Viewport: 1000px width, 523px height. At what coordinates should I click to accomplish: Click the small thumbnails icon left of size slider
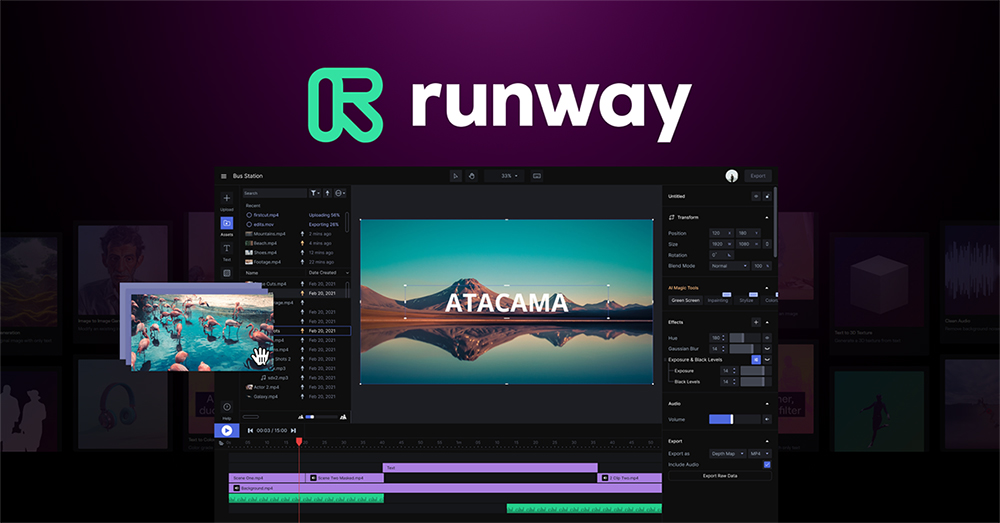[301, 417]
